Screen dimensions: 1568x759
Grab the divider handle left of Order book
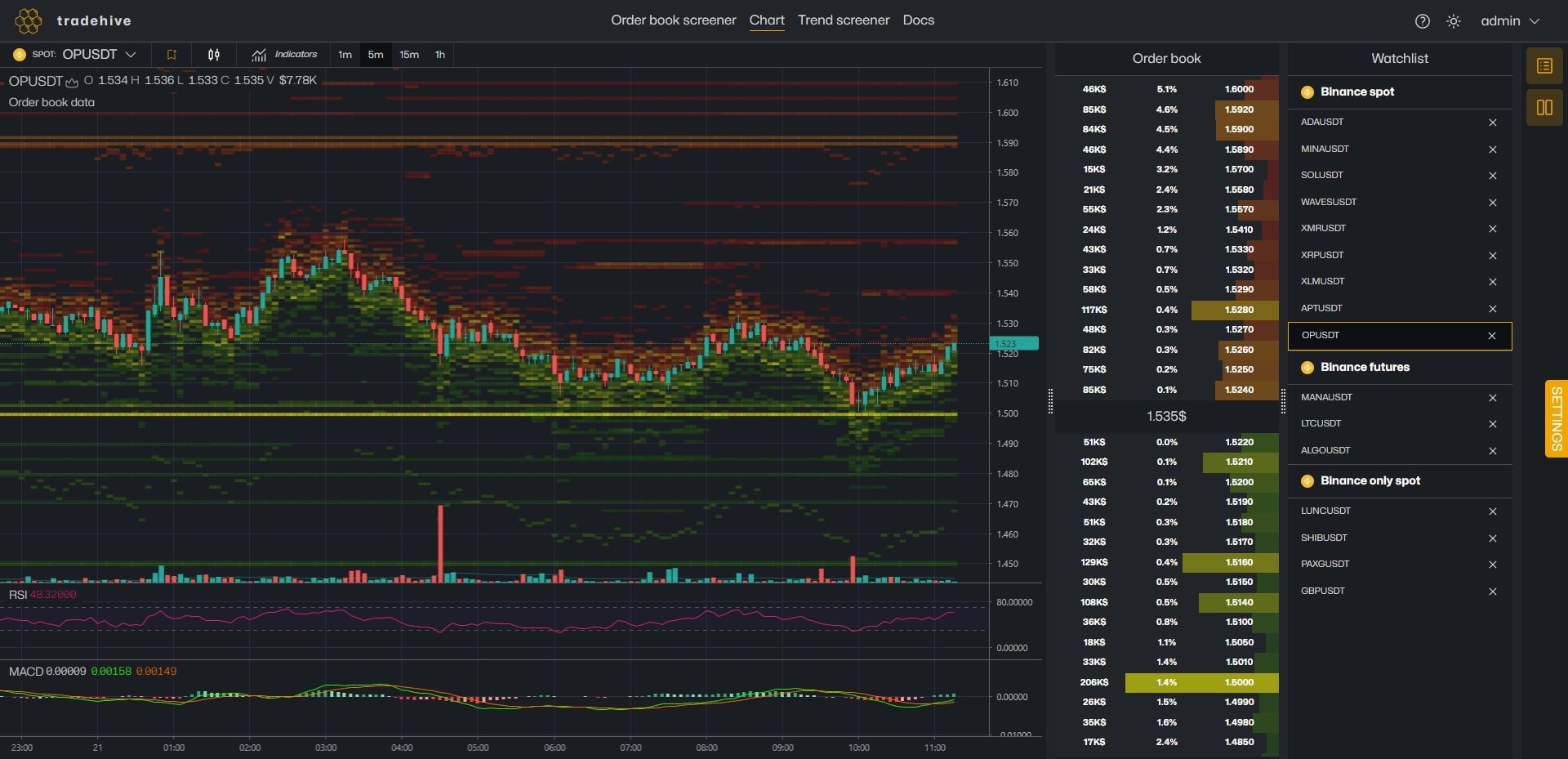pos(1050,400)
